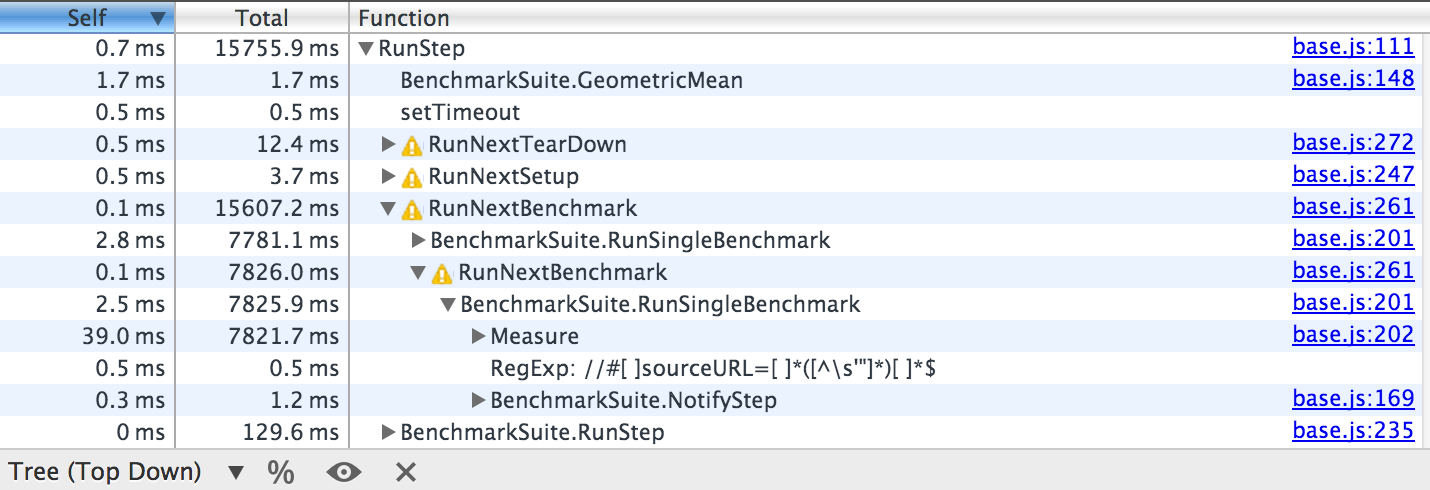The width and height of the screenshot is (1430, 490).
Task: Sort by the Self column header
Action: (x=86, y=18)
